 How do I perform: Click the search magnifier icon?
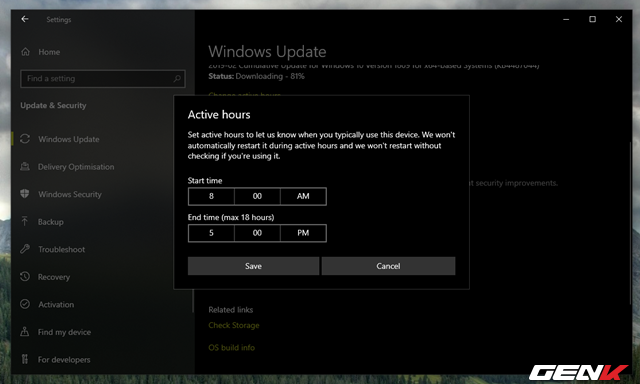click(x=177, y=78)
